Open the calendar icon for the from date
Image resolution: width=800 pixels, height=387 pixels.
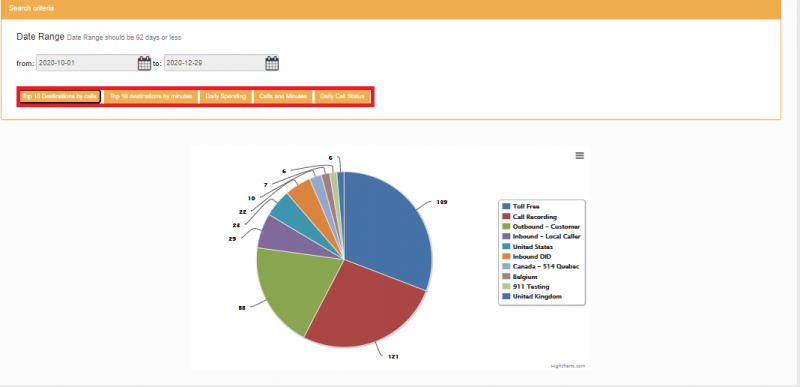point(144,63)
